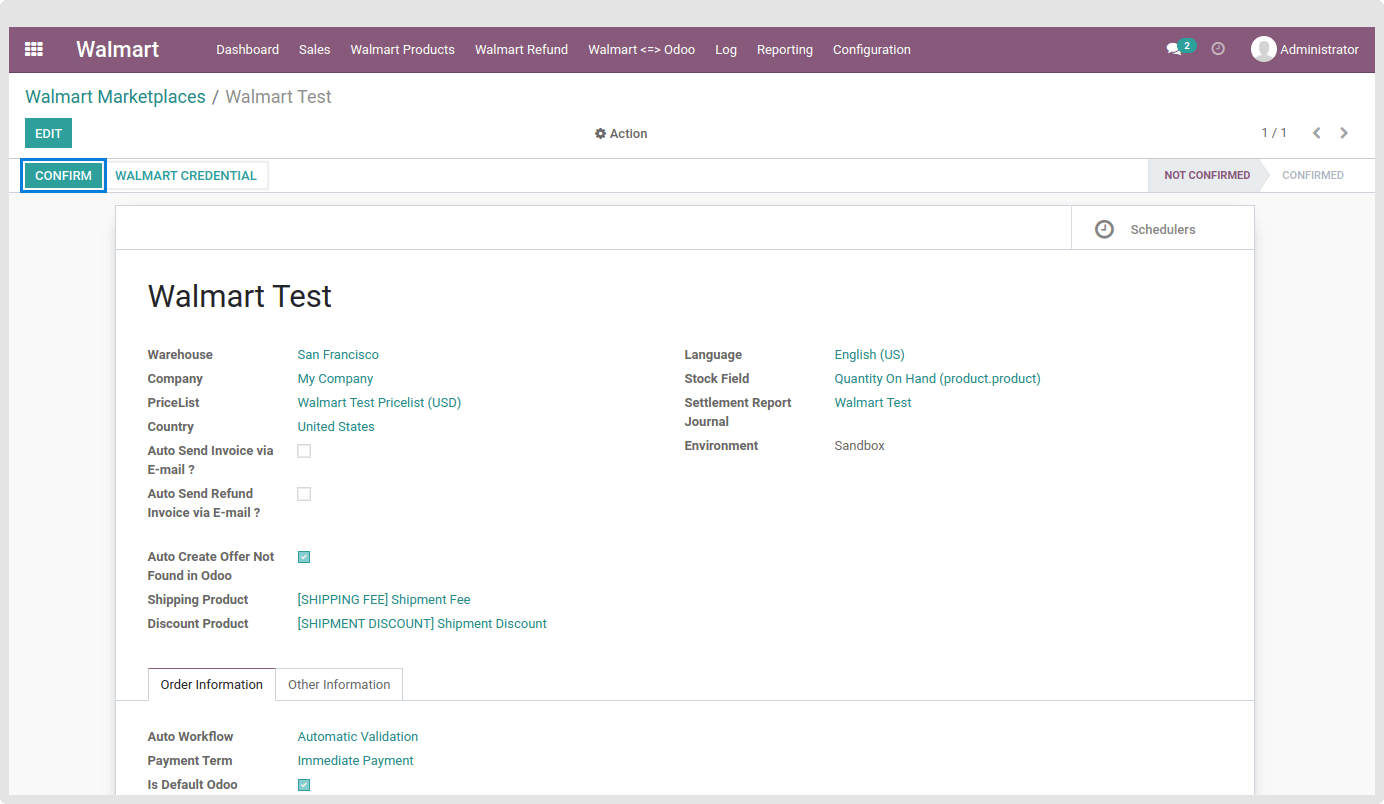
Task: Open the Immediate Payment term link
Action: (x=355, y=761)
